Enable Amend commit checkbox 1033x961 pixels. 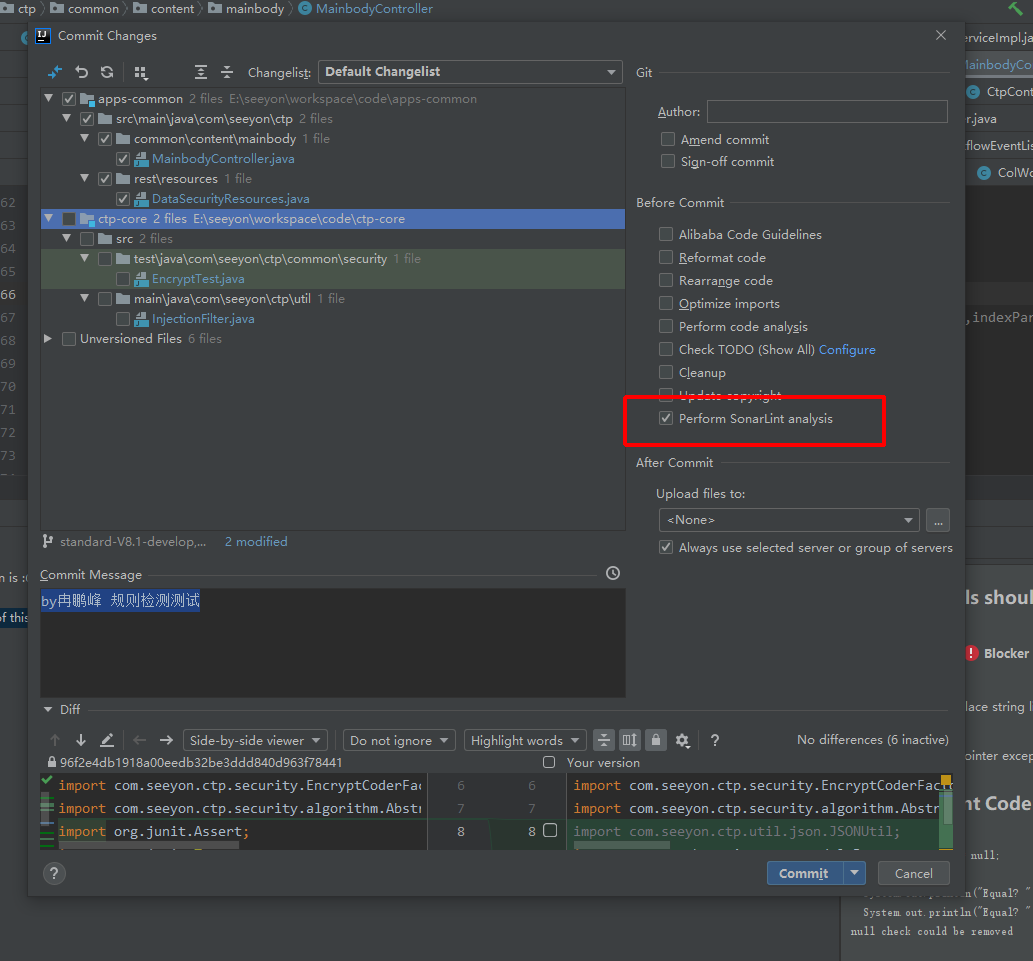click(x=667, y=139)
